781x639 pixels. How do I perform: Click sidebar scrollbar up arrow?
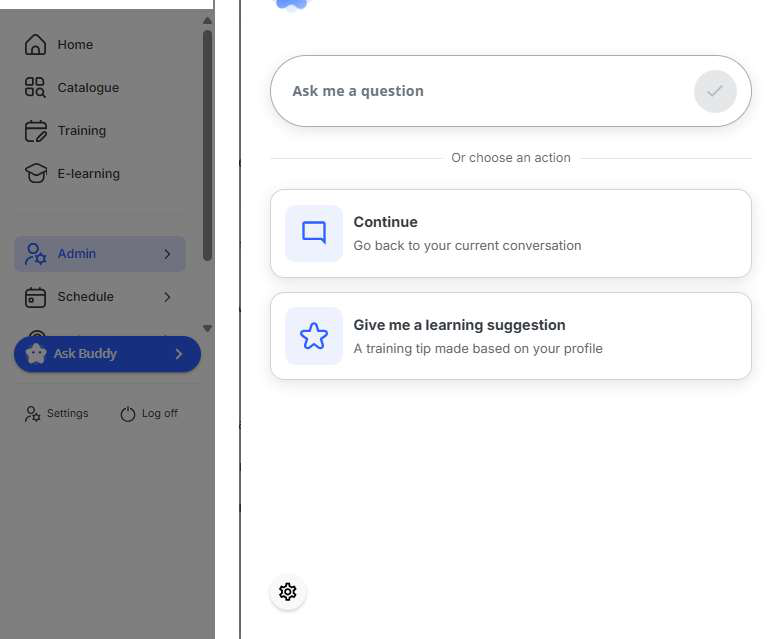coord(207,21)
